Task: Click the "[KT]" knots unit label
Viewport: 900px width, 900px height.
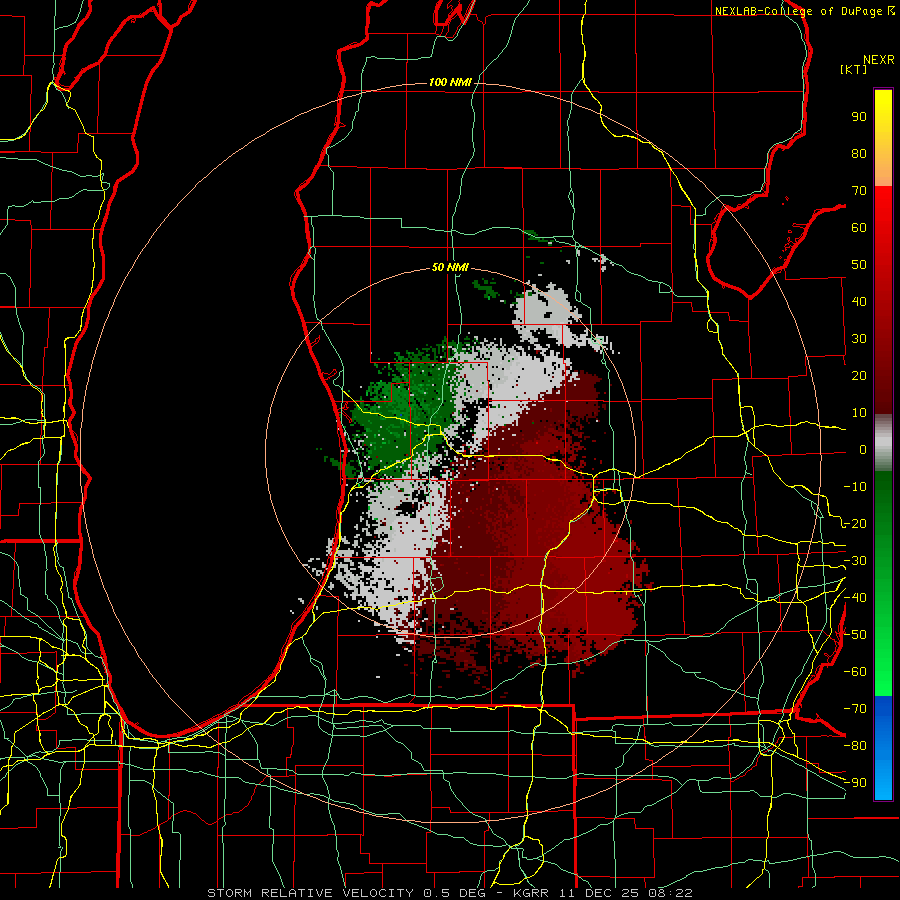Action: coord(854,69)
